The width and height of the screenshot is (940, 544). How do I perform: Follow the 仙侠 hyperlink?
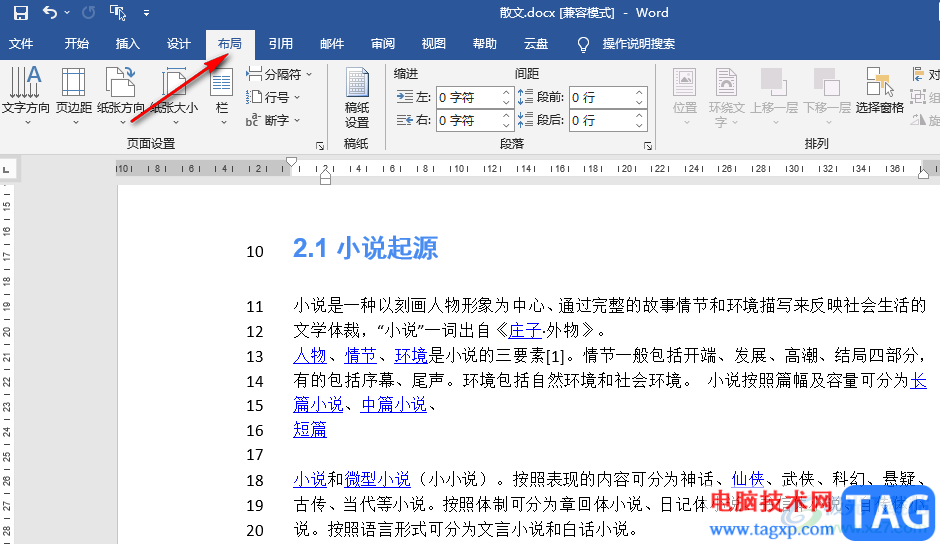[x=748, y=479]
